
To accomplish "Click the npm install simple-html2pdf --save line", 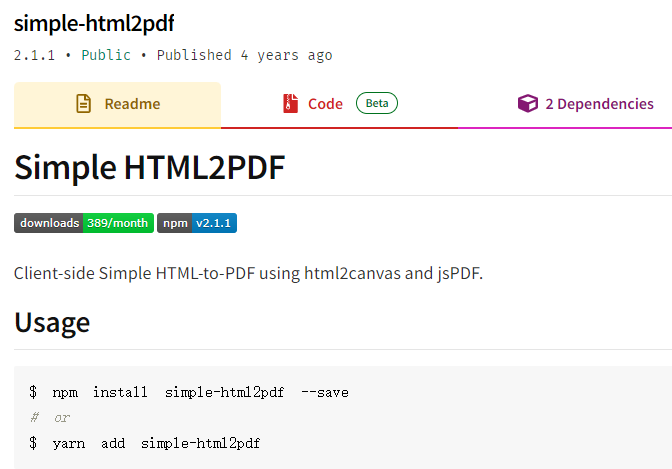I will [x=189, y=392].
